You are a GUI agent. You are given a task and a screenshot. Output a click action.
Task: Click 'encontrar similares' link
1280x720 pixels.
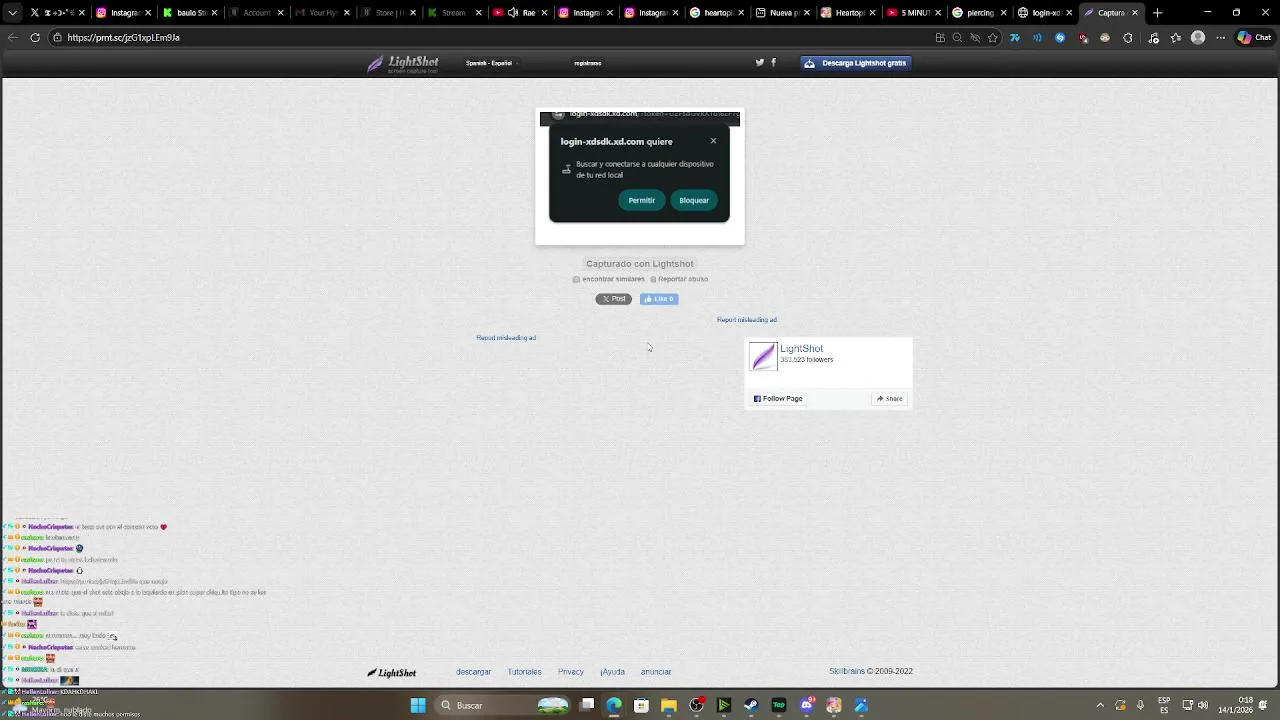tap(609, 279)
